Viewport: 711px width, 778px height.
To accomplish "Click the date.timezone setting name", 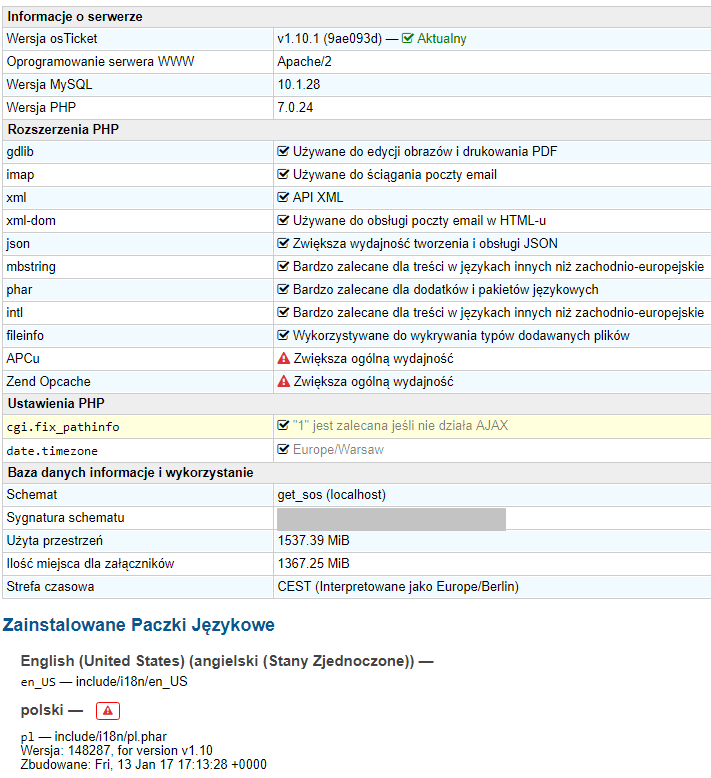I will pos(52,451).
